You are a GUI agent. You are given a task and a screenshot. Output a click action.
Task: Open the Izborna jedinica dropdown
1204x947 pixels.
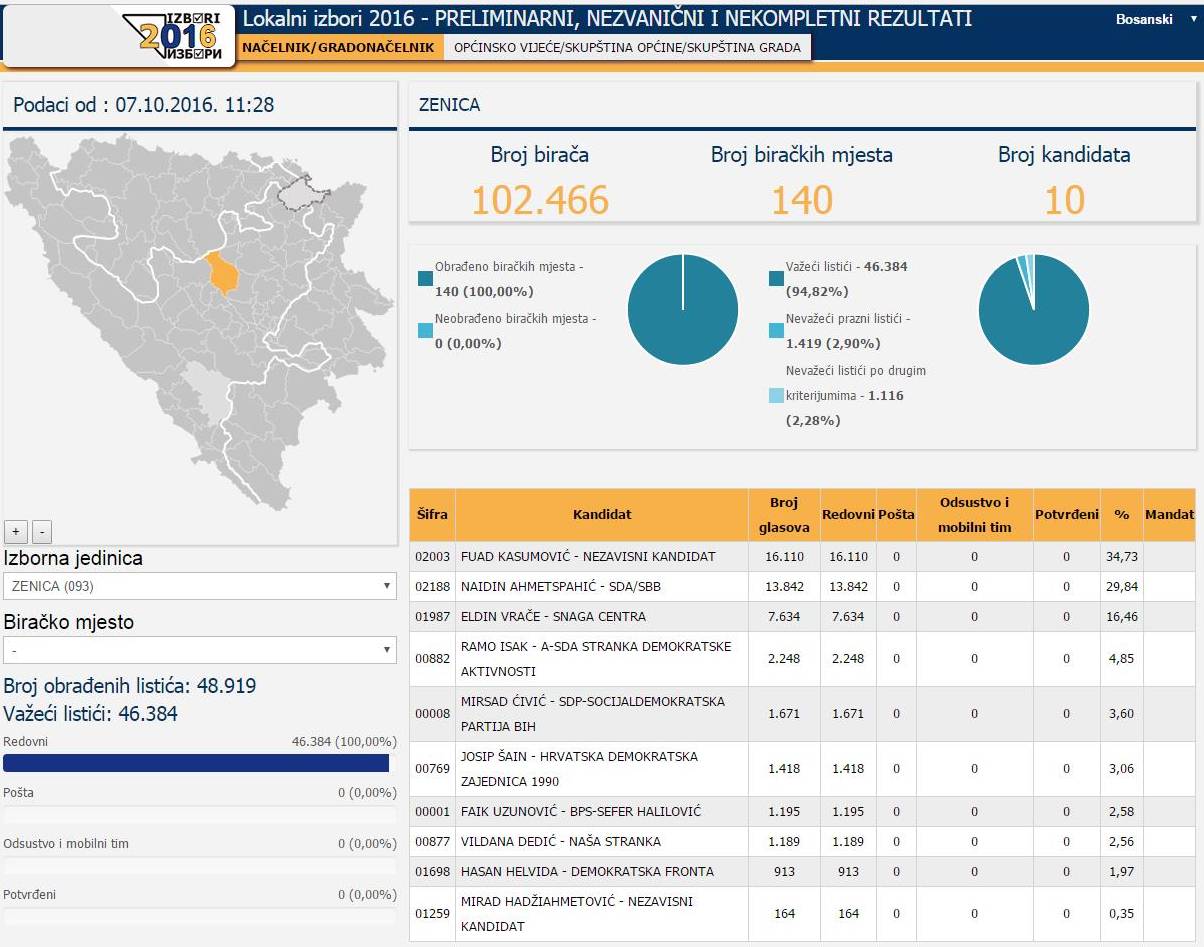point(200,586)
